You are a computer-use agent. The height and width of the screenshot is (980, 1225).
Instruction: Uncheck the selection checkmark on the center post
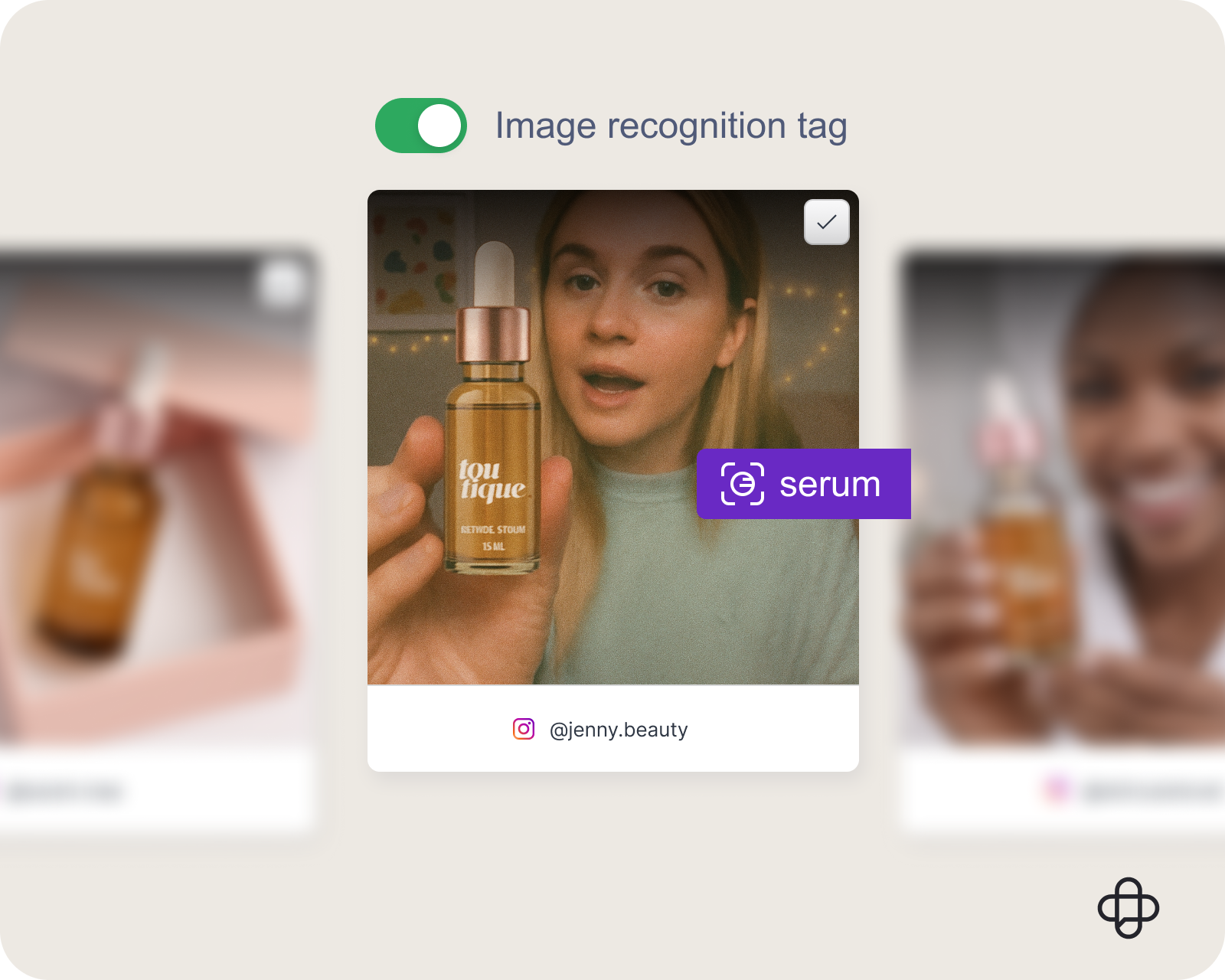(828, 222)
